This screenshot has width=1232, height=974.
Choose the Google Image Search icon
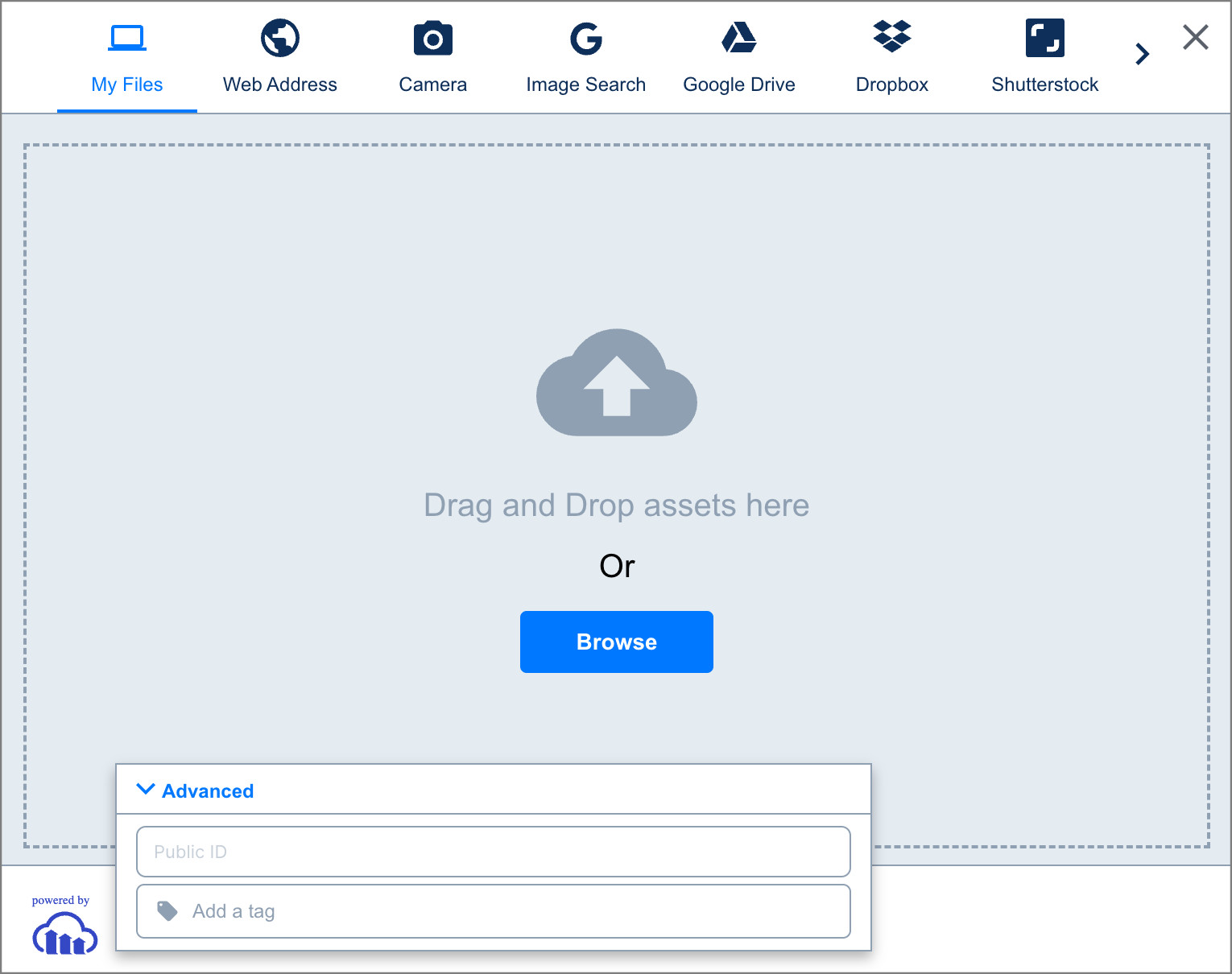pyautogui.click(x=586, y=38)
